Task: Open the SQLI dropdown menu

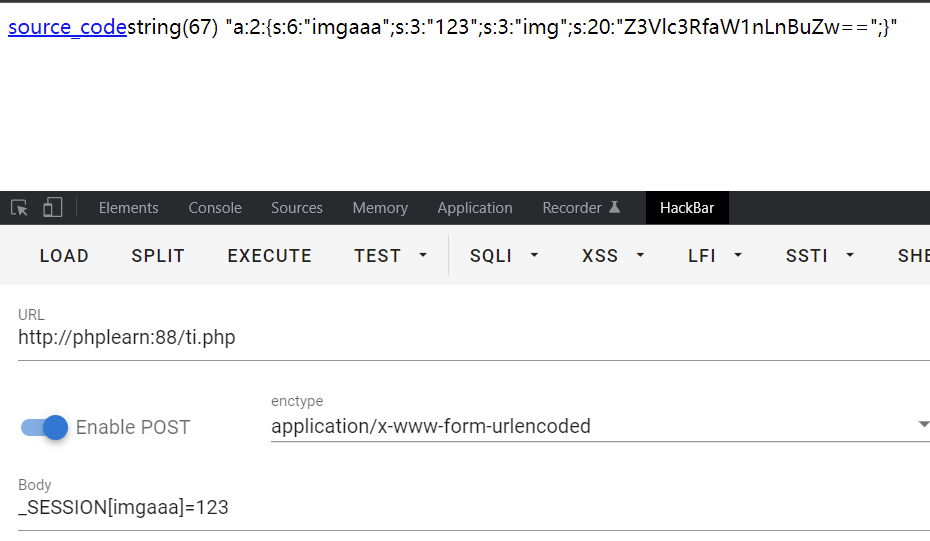Action: point(504,256)
